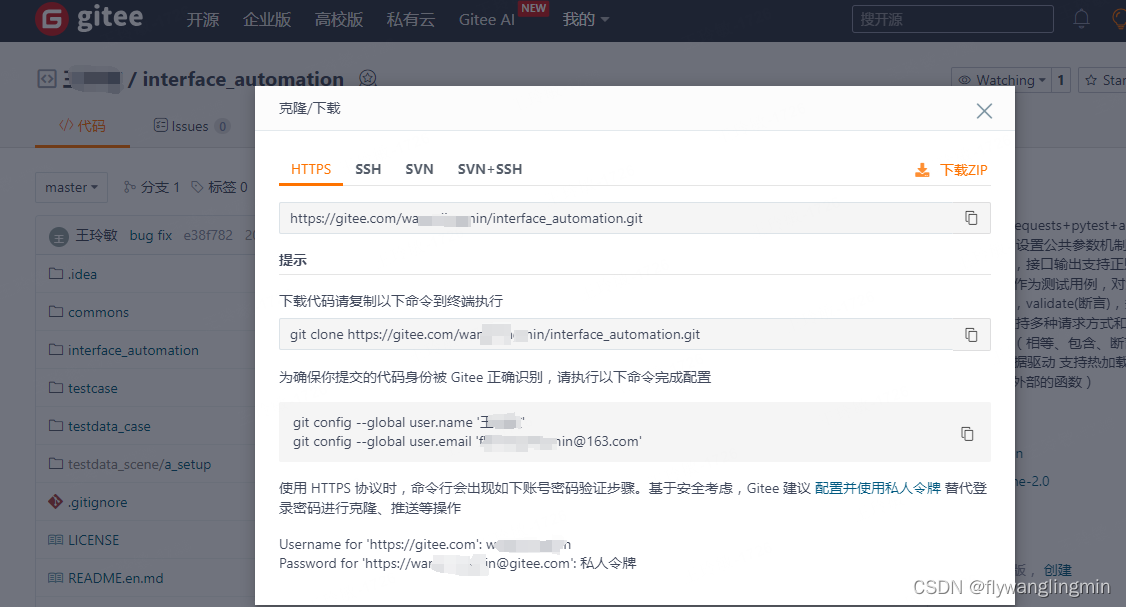Viewport: 1126px width, 607px height.
Task: Click the code repository icon before owner name
Action: pyautogui.click(x=47, y=78)
